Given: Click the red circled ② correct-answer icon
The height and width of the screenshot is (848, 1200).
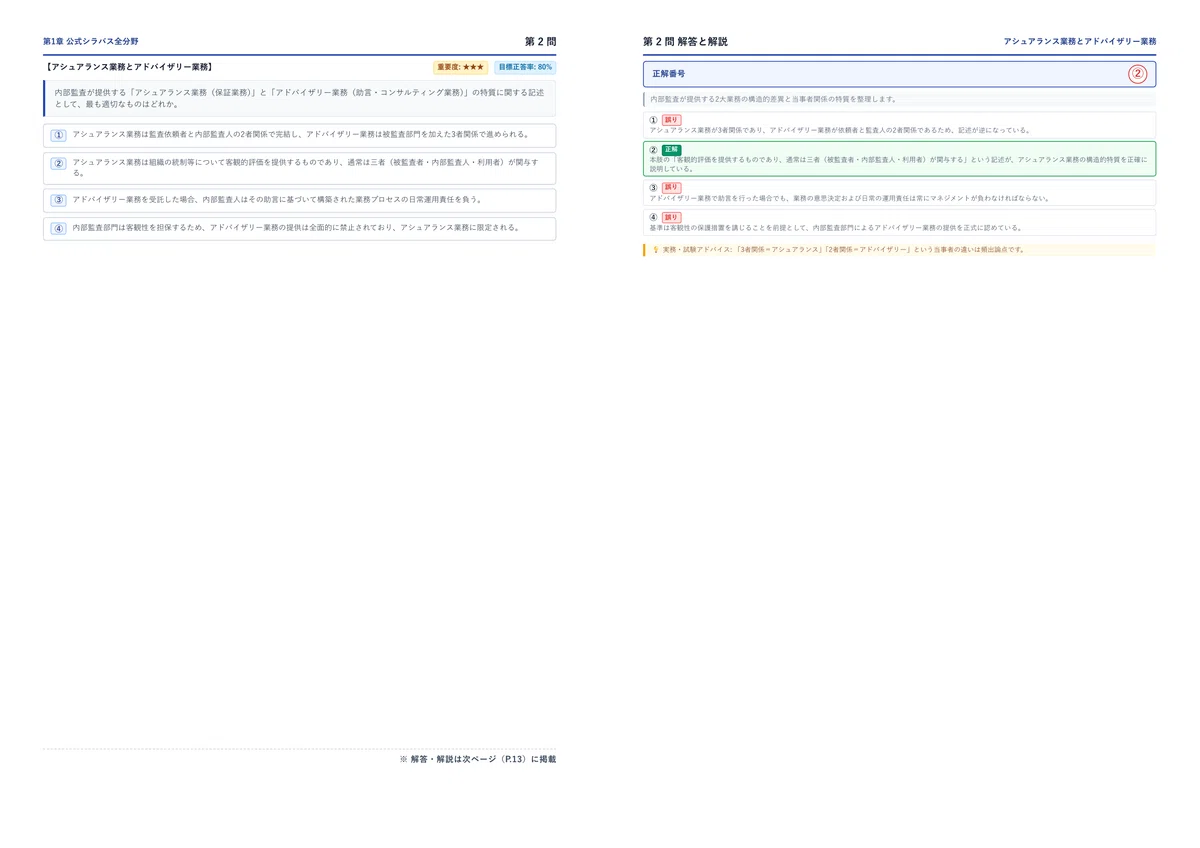Looking at the screenshot, I should coord(1138,74).
